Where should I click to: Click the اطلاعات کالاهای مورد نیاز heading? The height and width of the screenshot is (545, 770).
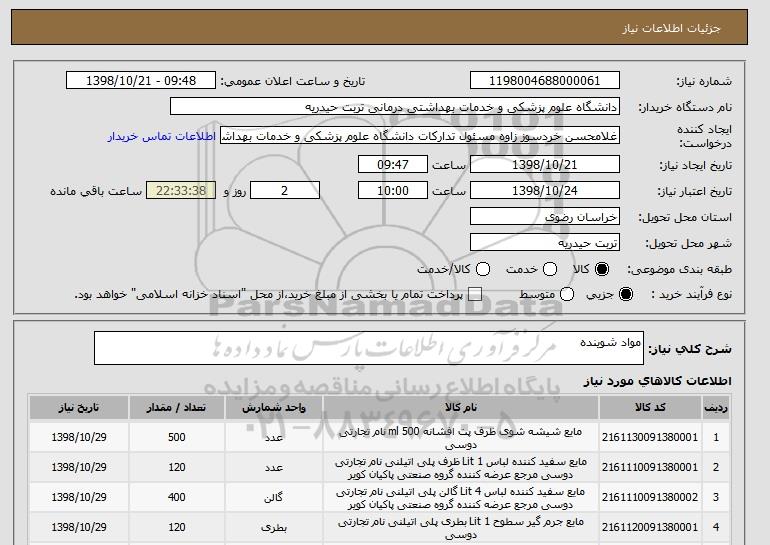pos(658,381)
